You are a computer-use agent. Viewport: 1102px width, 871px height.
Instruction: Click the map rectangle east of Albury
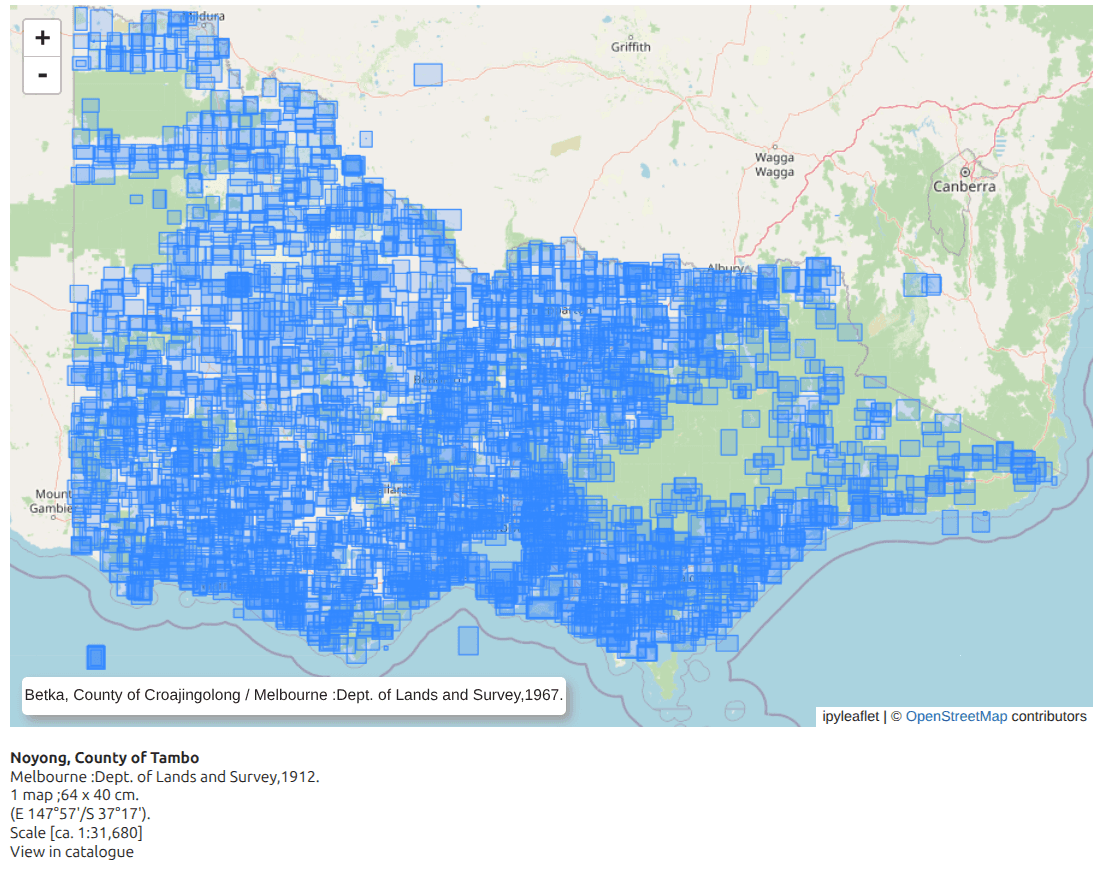(921, 283)
